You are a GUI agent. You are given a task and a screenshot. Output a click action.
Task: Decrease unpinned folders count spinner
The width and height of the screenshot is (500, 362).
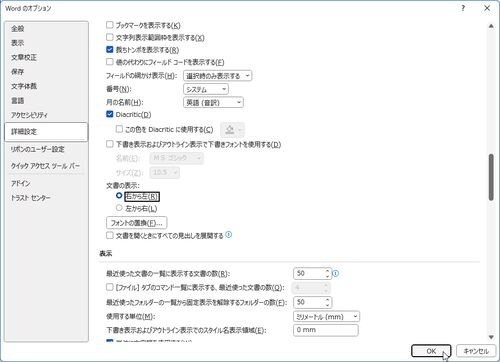click(328, 305)
